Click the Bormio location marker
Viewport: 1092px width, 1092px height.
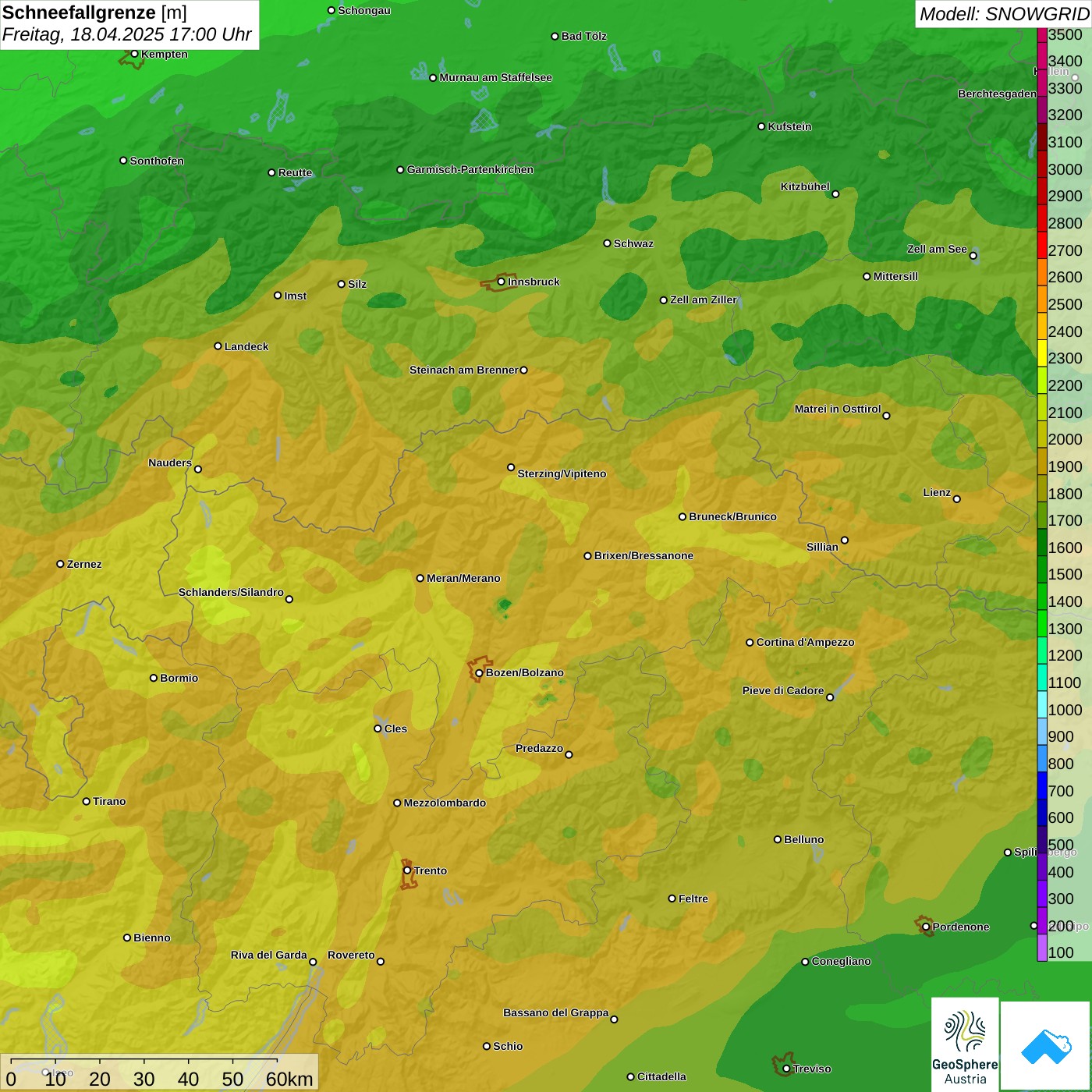click(x=154, y=678)
